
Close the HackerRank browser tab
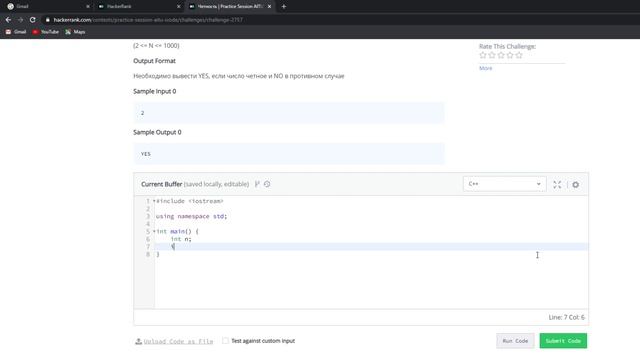point(178,7)
